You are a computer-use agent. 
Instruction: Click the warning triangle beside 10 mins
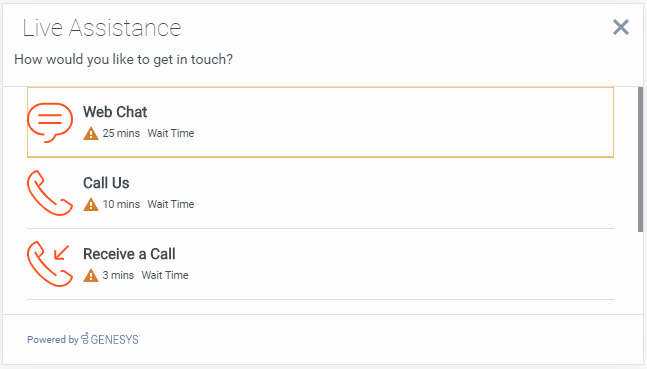[x=91, y=205]
